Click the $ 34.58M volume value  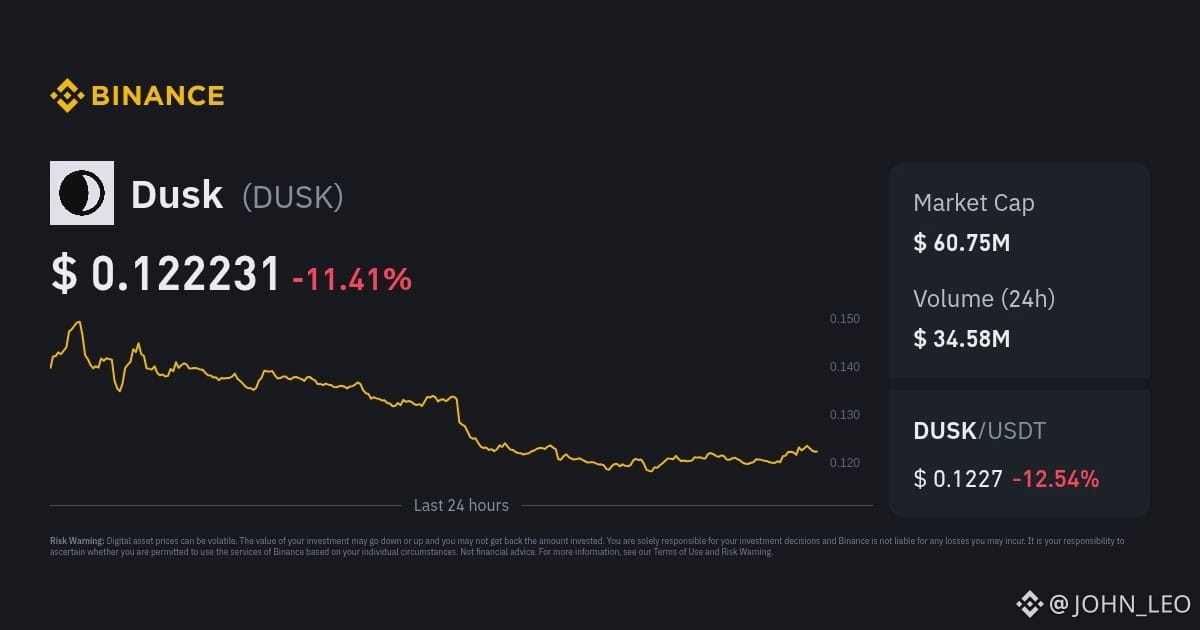point(962,338)
